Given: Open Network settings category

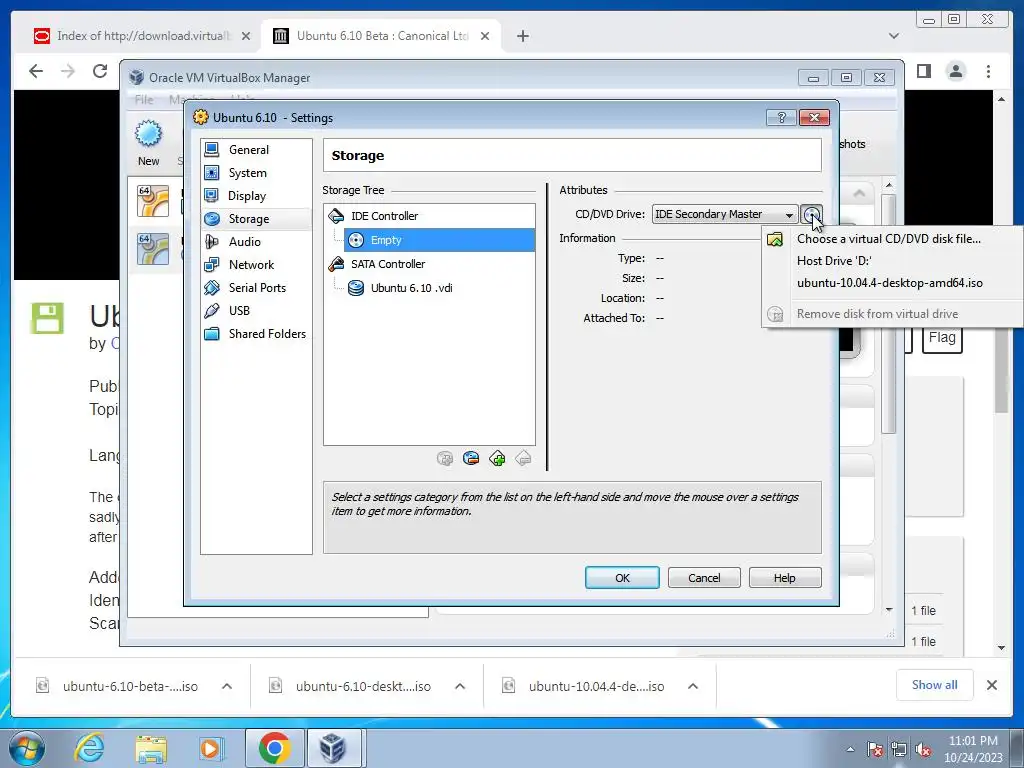Looking at the screenshot, I should pyautogui.click(x=256, y=264).
